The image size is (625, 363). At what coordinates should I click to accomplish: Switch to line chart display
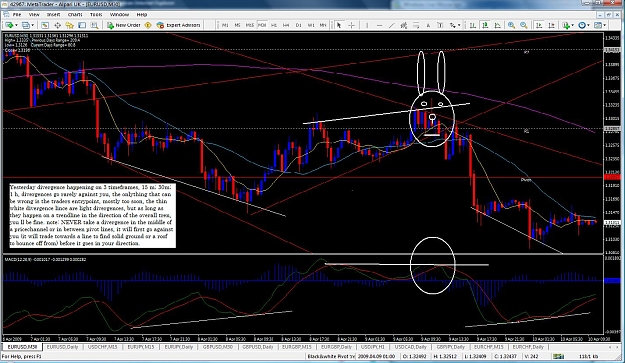tap(497, 25)
